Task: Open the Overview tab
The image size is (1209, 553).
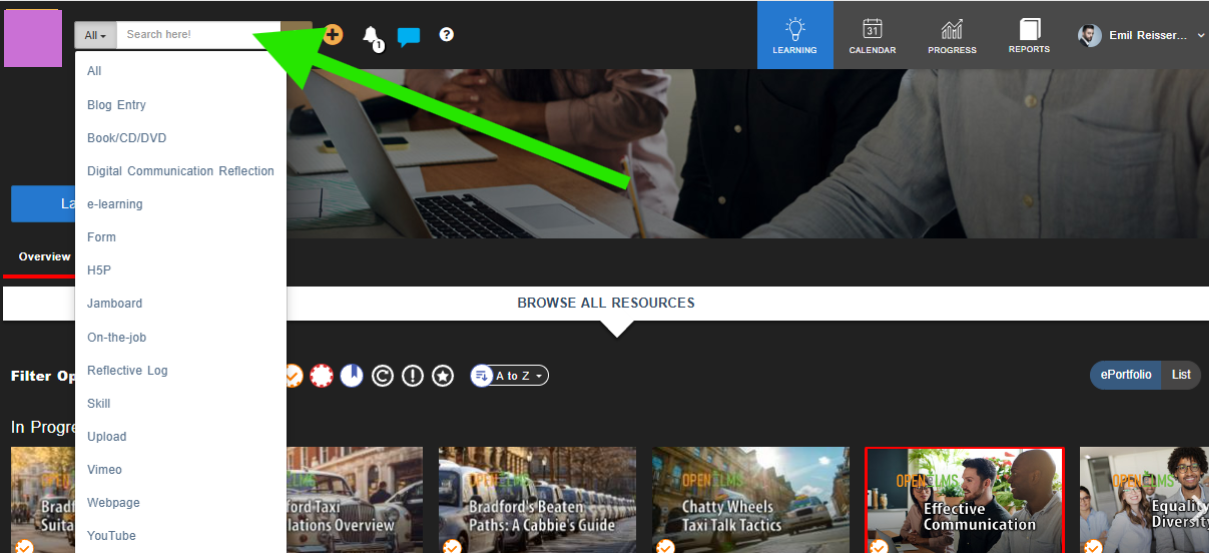Action: (x=44, y=257)
